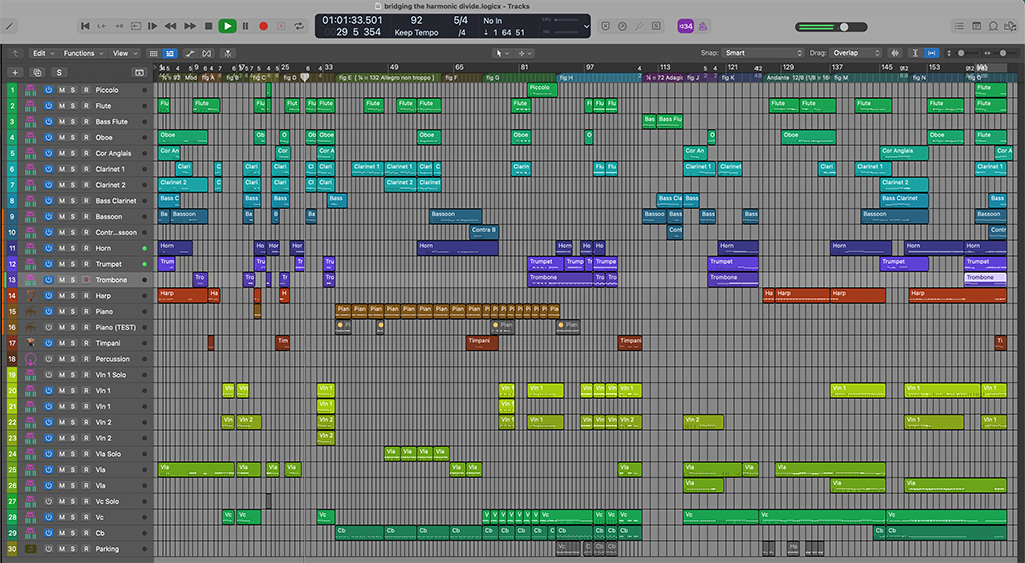Toggle the purple count-in 1234 button
Screen dimensions: 1025x563
685,26
